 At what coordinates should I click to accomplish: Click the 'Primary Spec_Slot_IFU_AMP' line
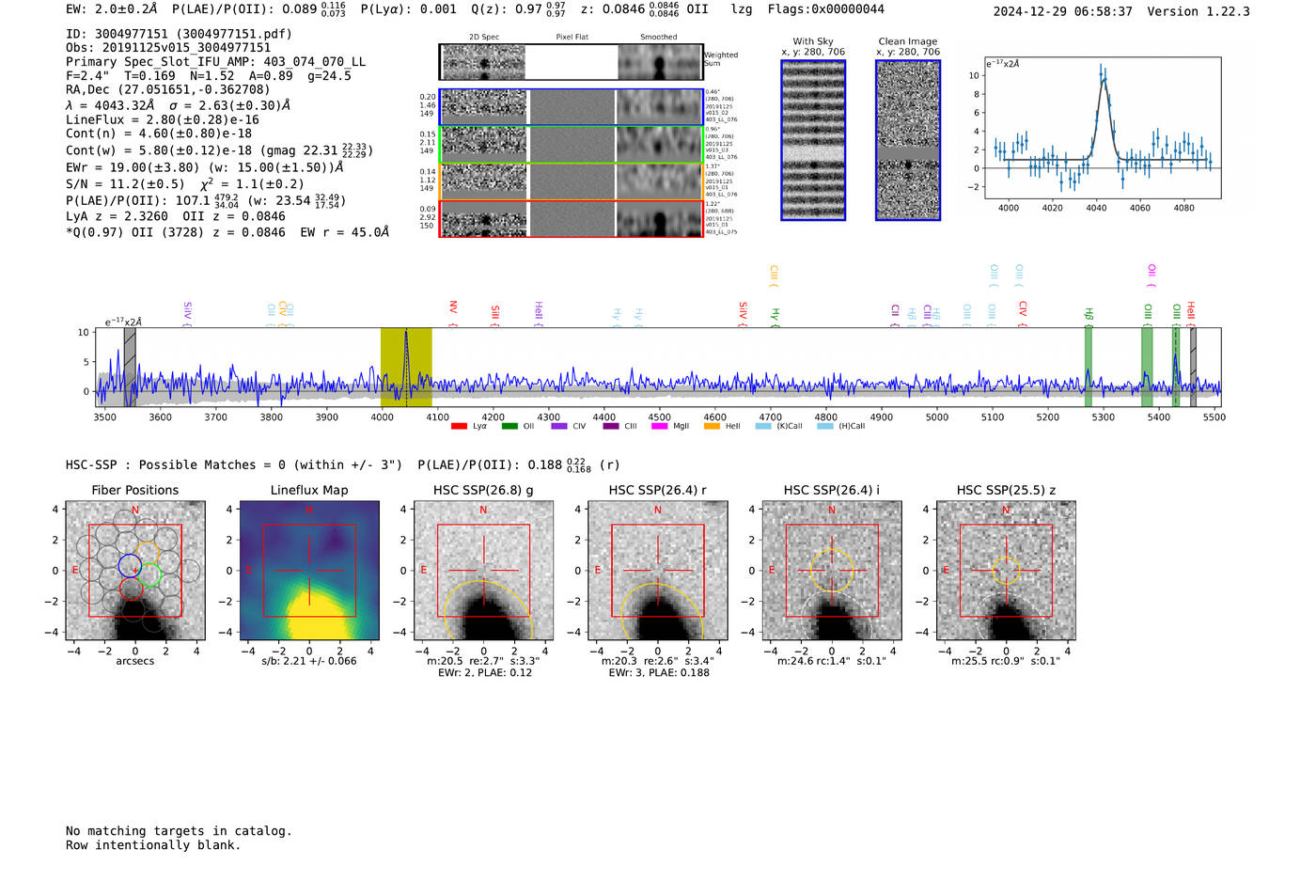click(216, 62)
